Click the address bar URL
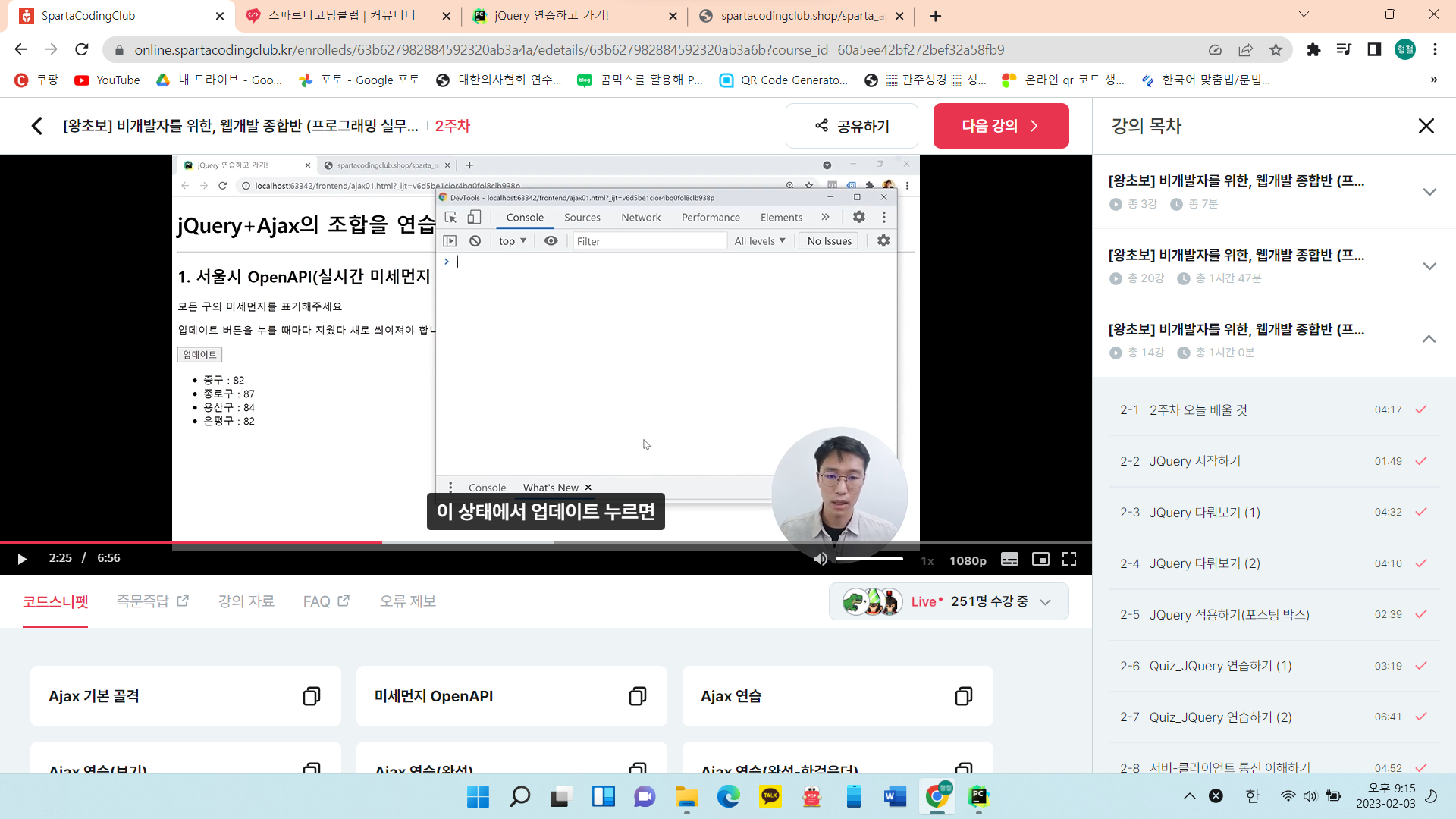Viewport: 1456px width, 819px height. (x=569, y=50)
